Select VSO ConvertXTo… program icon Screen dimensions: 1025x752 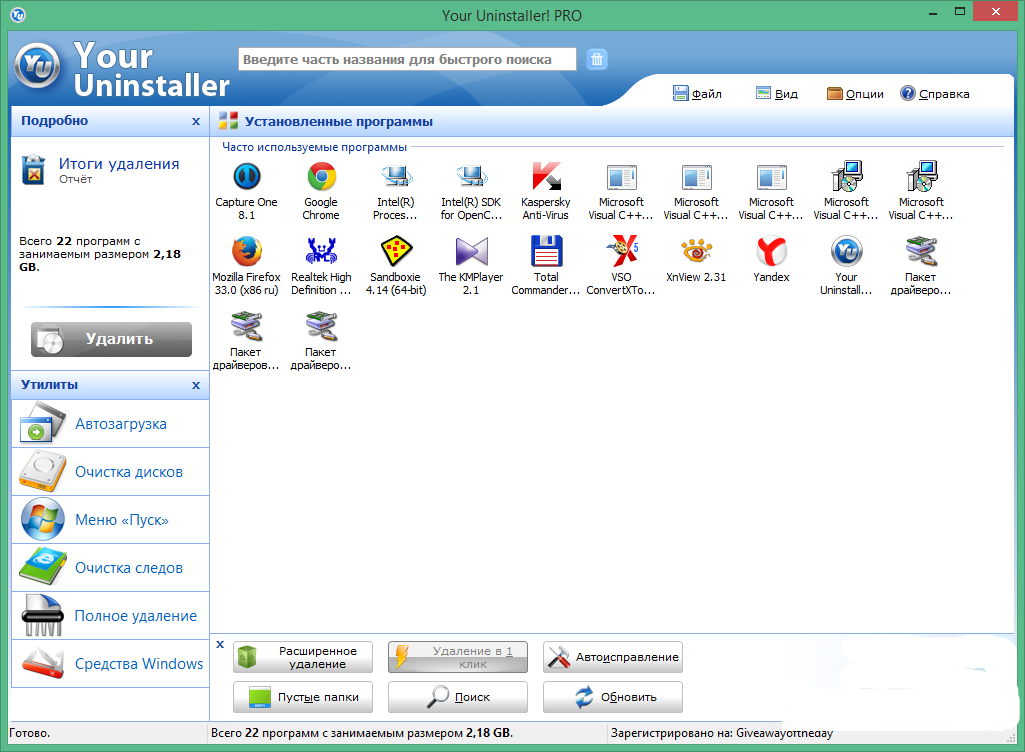pyautogui.click(x=621, y=251)
